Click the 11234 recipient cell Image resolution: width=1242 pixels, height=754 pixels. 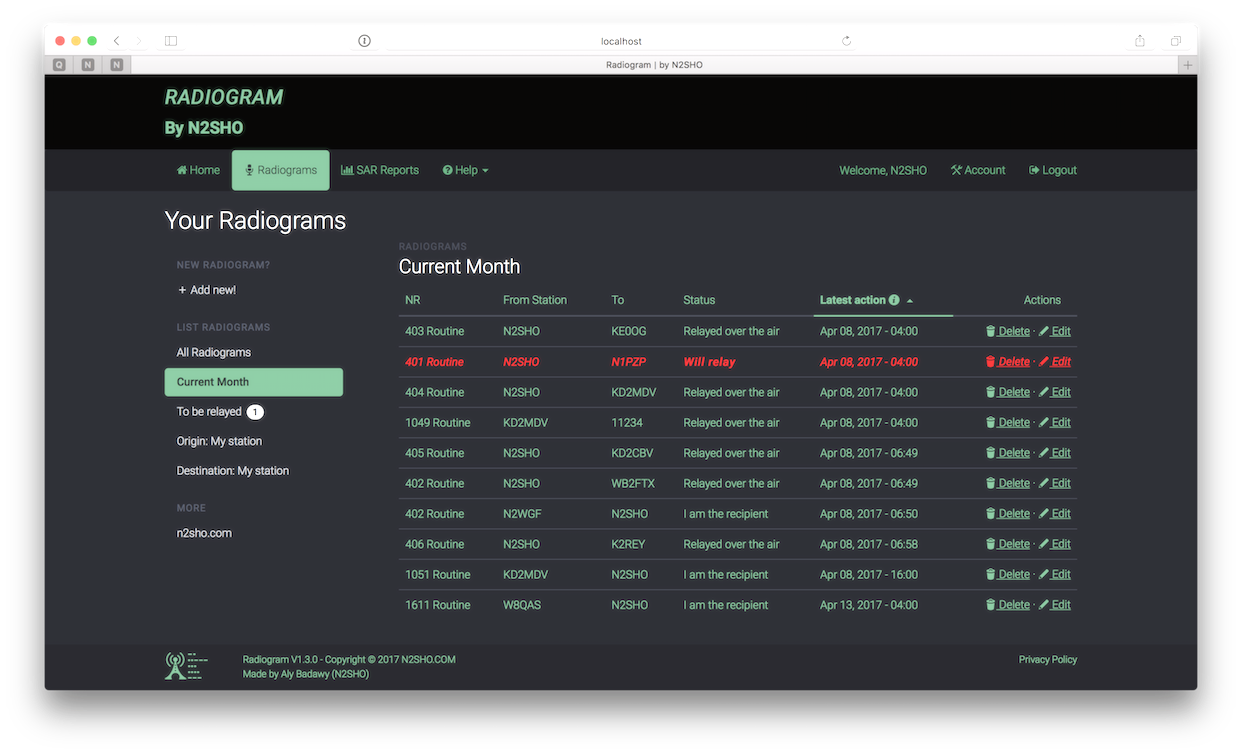pyautogui.click(x=627, y=423)
